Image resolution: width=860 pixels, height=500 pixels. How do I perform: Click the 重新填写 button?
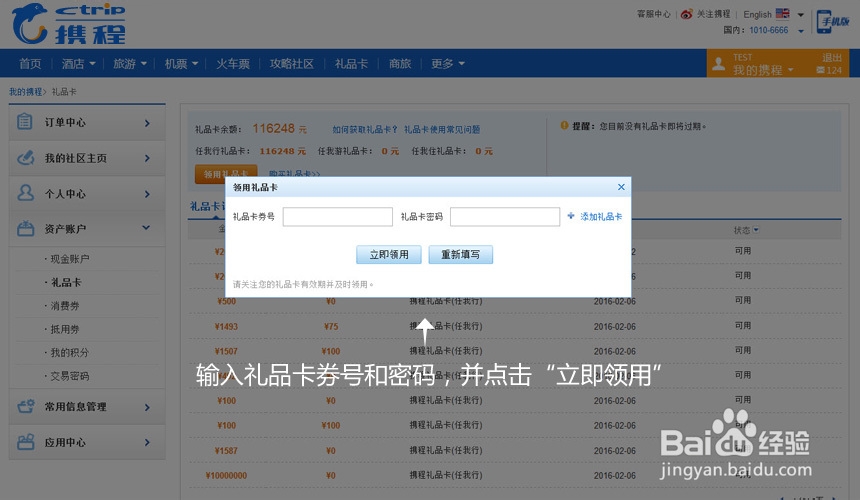(x=460, y=254)
